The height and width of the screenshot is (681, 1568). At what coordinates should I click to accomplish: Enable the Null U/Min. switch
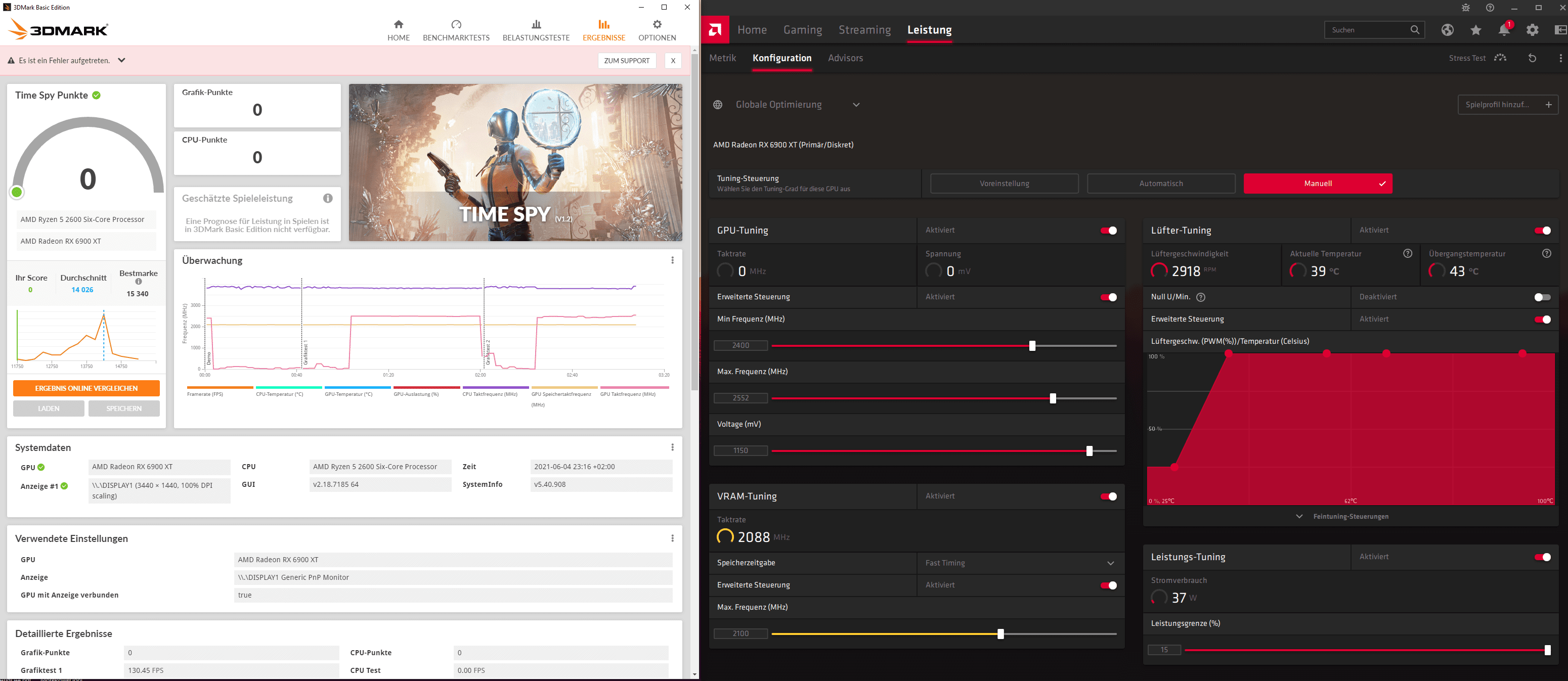1542,297
